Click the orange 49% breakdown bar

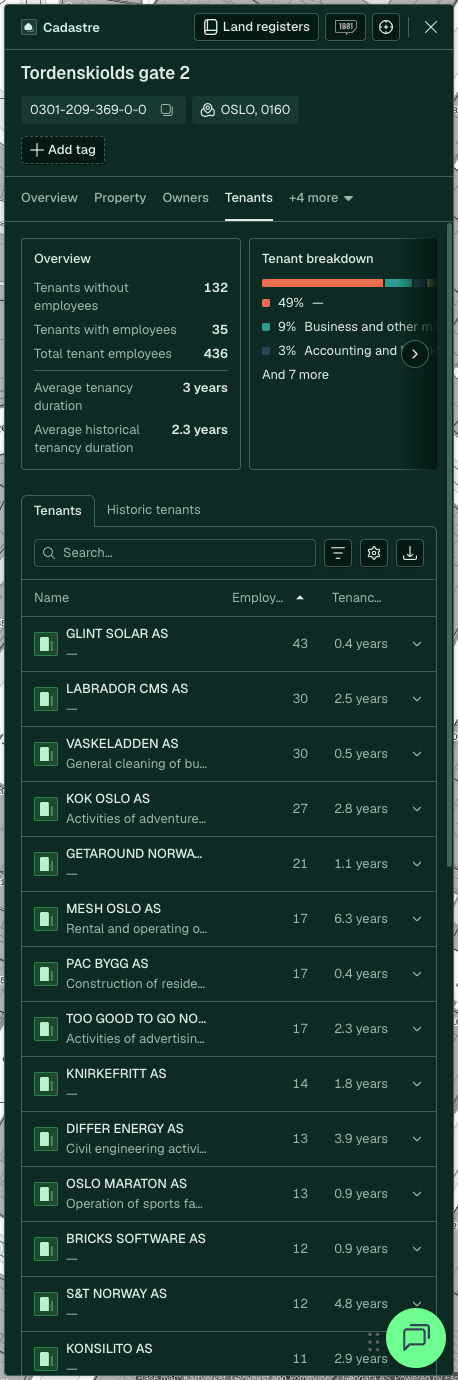tap(322, 283)
